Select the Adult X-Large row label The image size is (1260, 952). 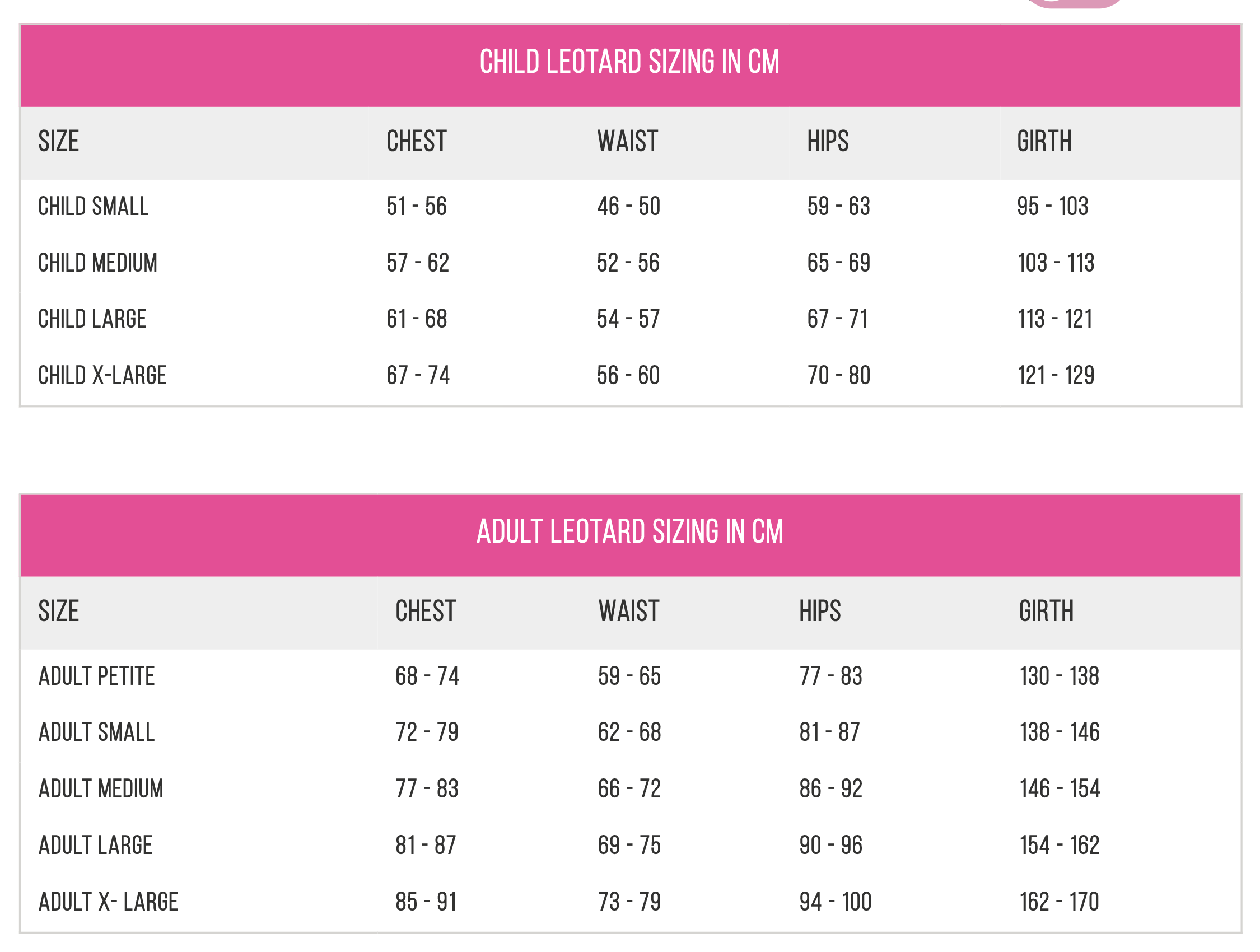(108, 902)
